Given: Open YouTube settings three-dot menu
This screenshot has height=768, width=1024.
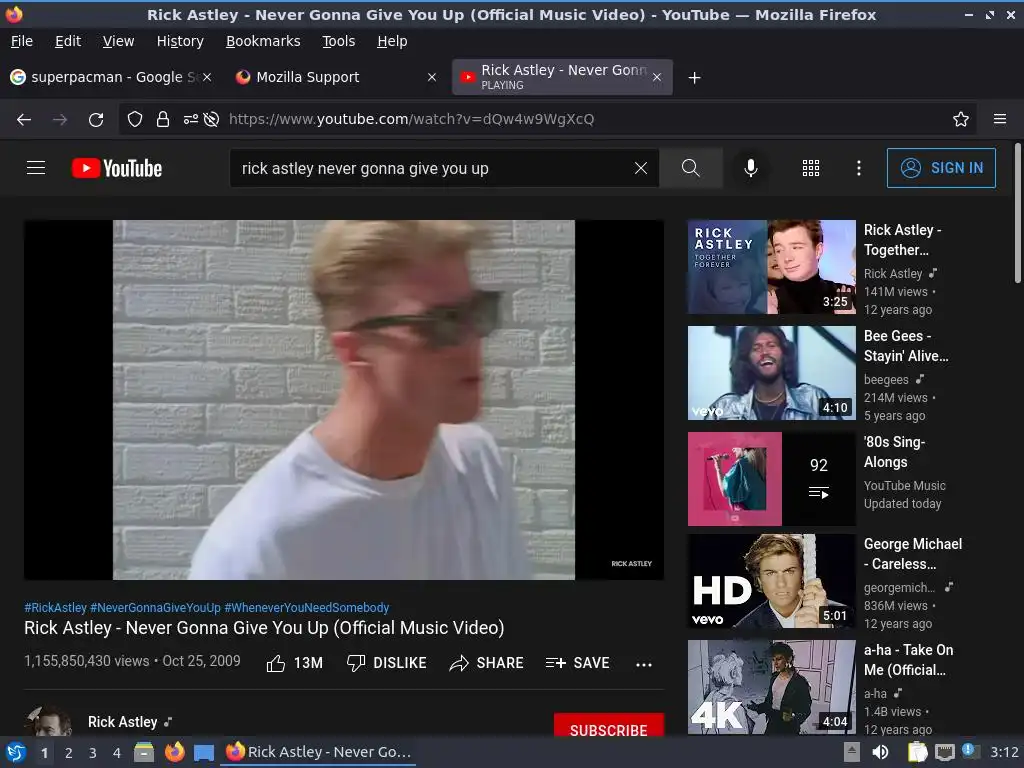Looking at the screenshot, I should pos(859,168).
